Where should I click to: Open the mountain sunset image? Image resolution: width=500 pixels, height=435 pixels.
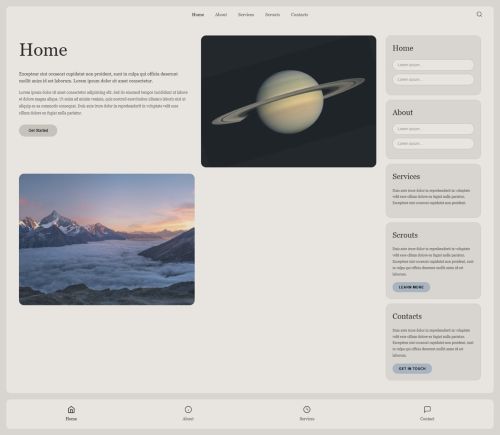click(107, 239)
